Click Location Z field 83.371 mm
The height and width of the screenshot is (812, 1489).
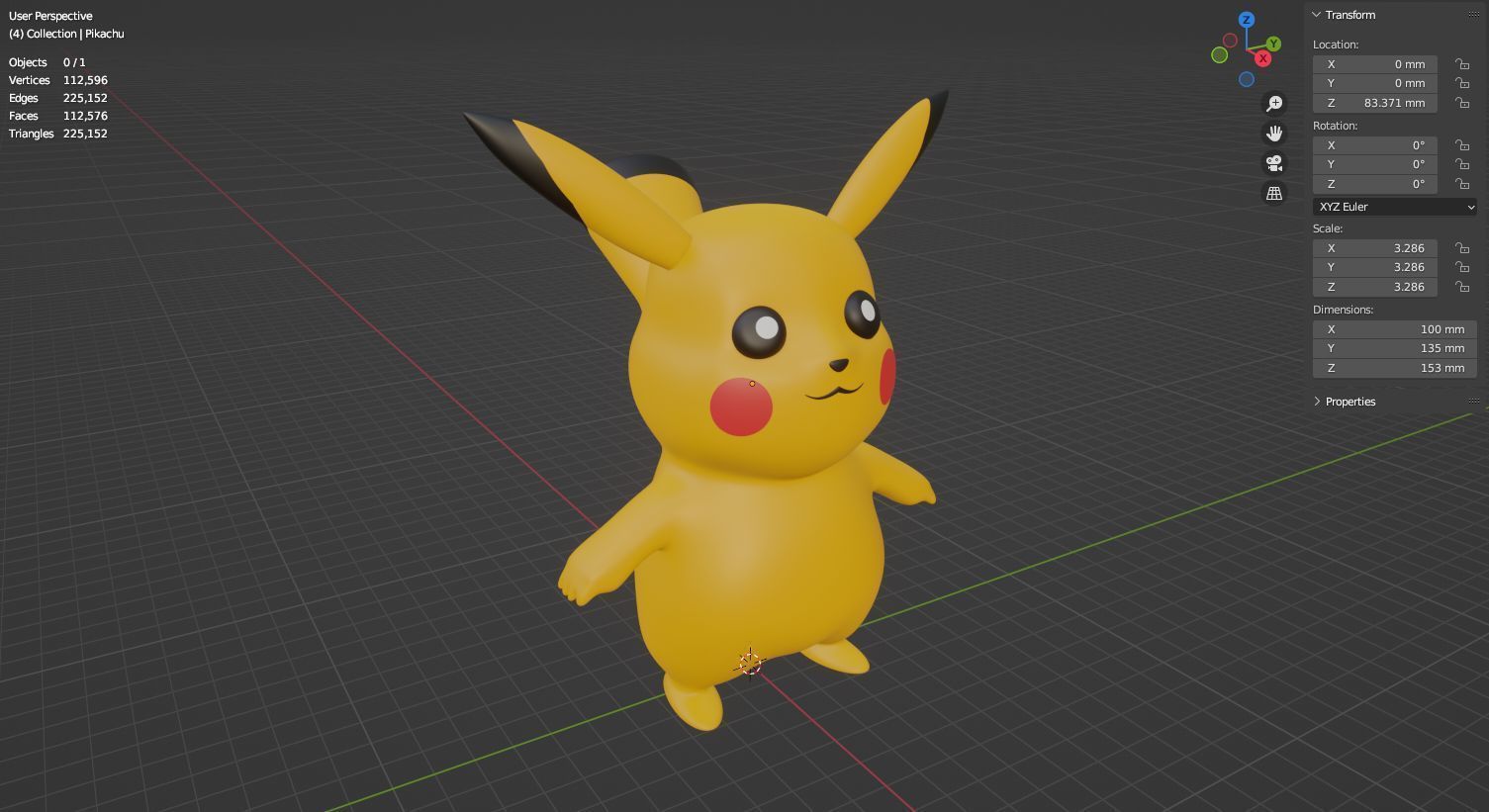1375,103
